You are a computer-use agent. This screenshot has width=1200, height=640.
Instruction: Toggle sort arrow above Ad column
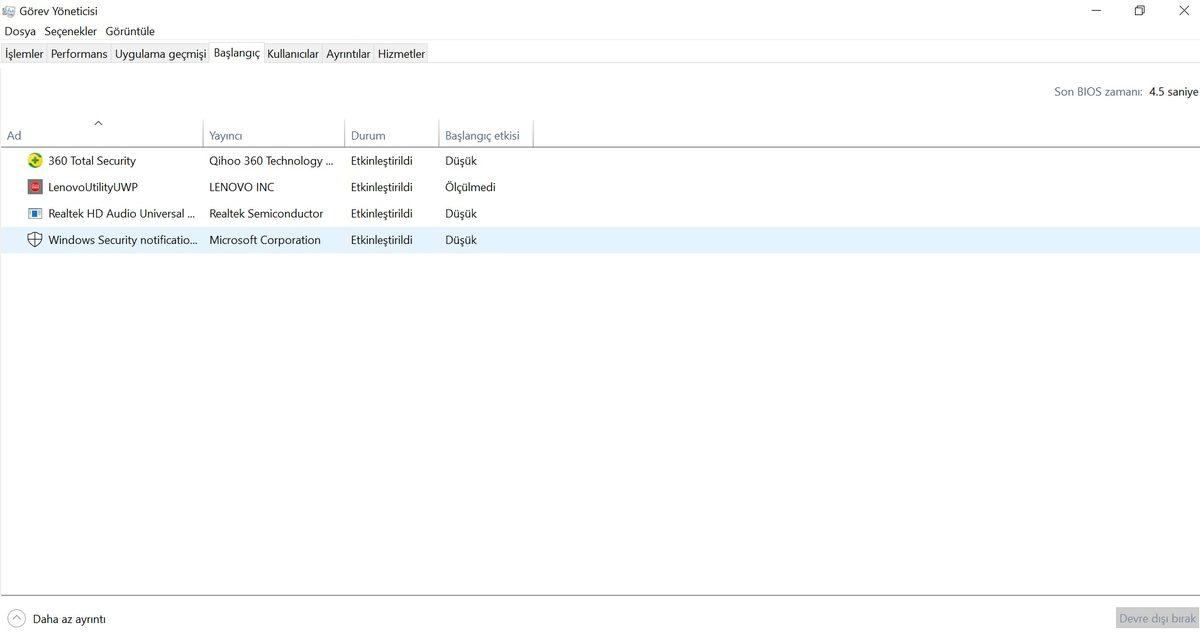click(98, 123)
